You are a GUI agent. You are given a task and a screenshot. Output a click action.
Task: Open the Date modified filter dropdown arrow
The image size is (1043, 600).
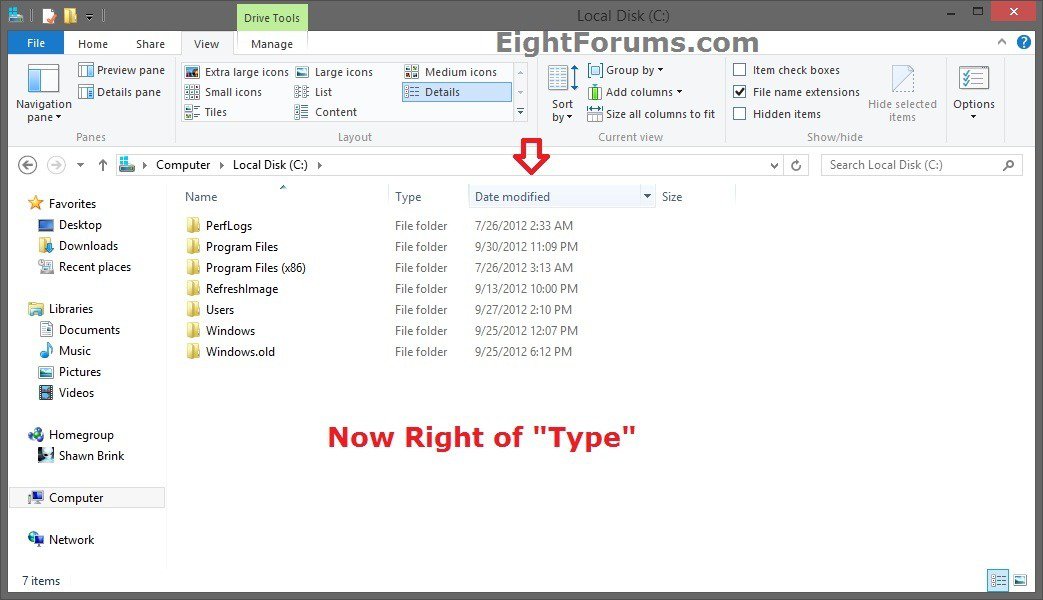point(647,196)
